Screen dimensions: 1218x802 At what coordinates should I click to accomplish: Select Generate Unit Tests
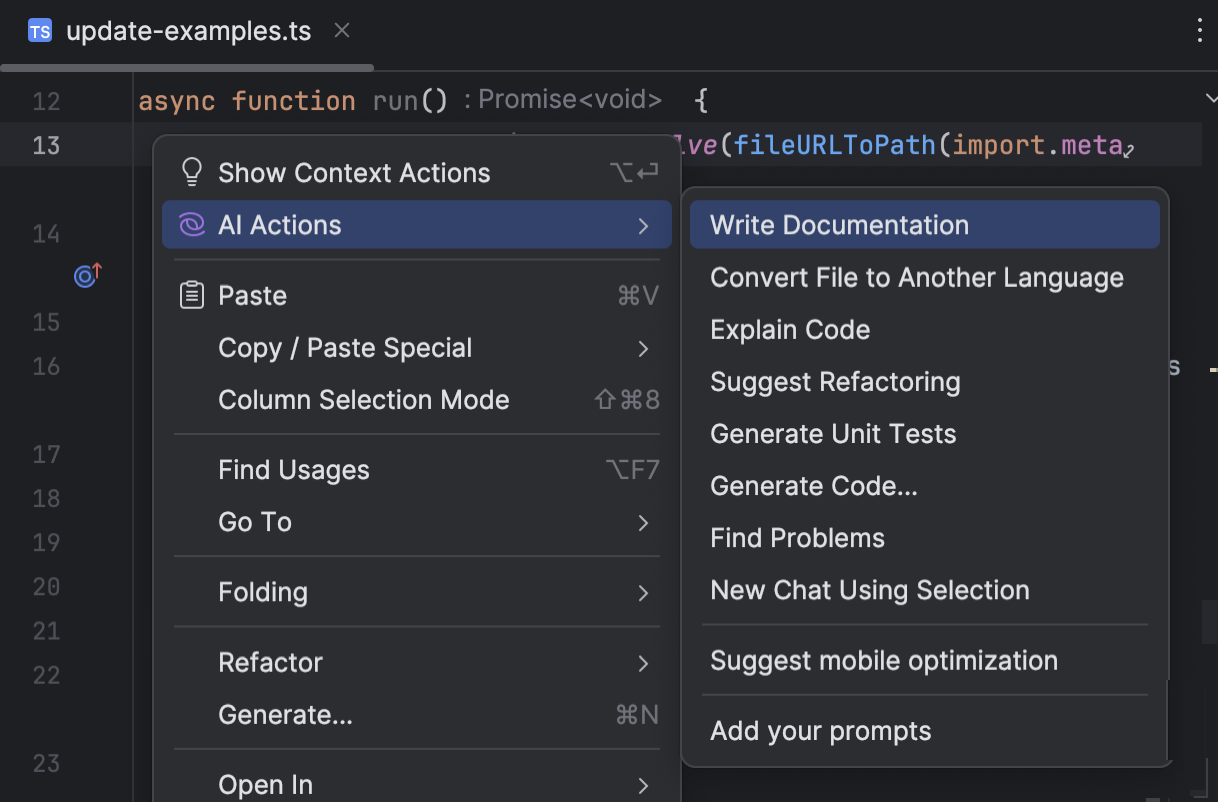tap(833, 434)
